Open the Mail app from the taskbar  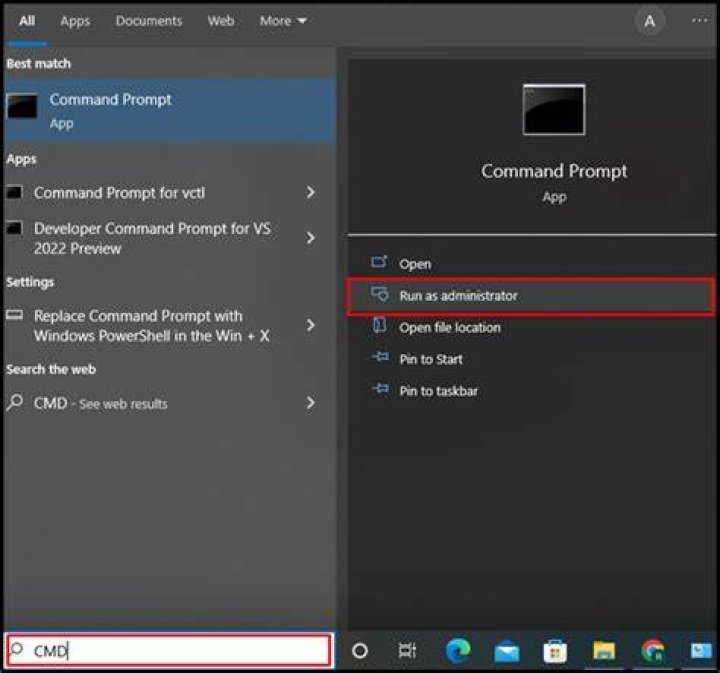coord(506,652)
